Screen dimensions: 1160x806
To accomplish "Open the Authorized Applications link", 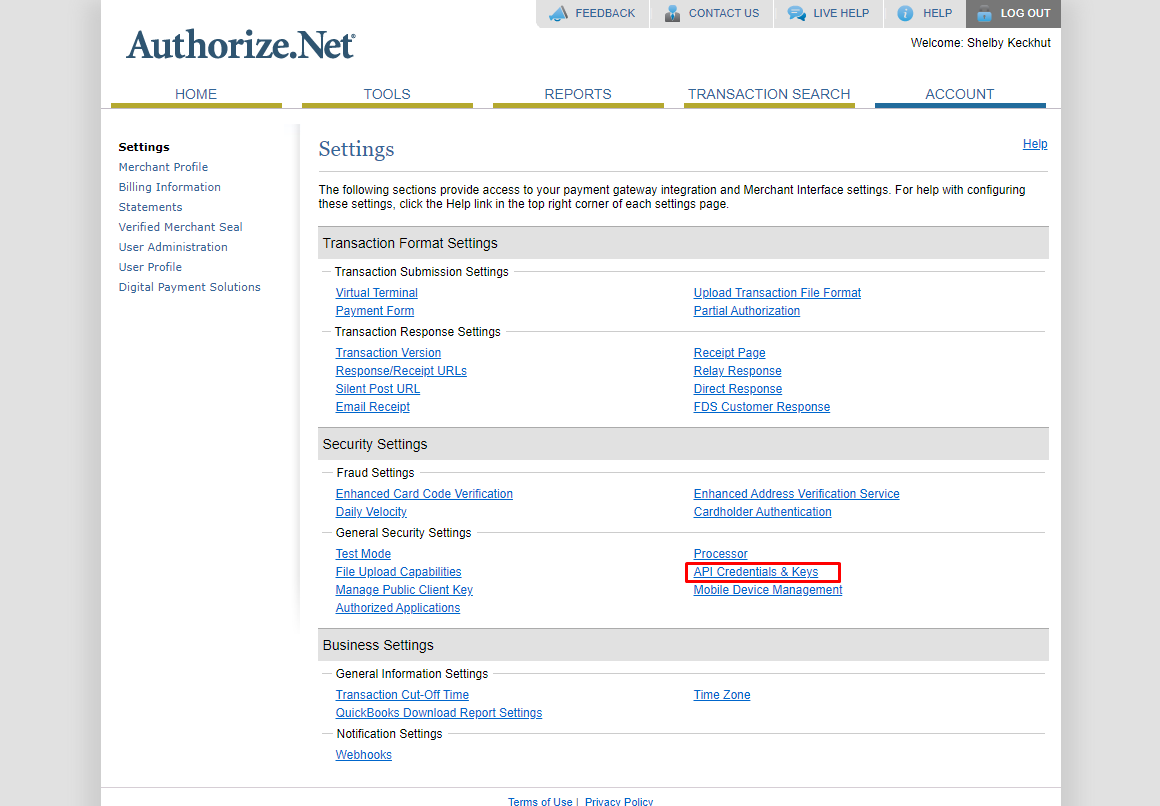I will click(397, 608).
